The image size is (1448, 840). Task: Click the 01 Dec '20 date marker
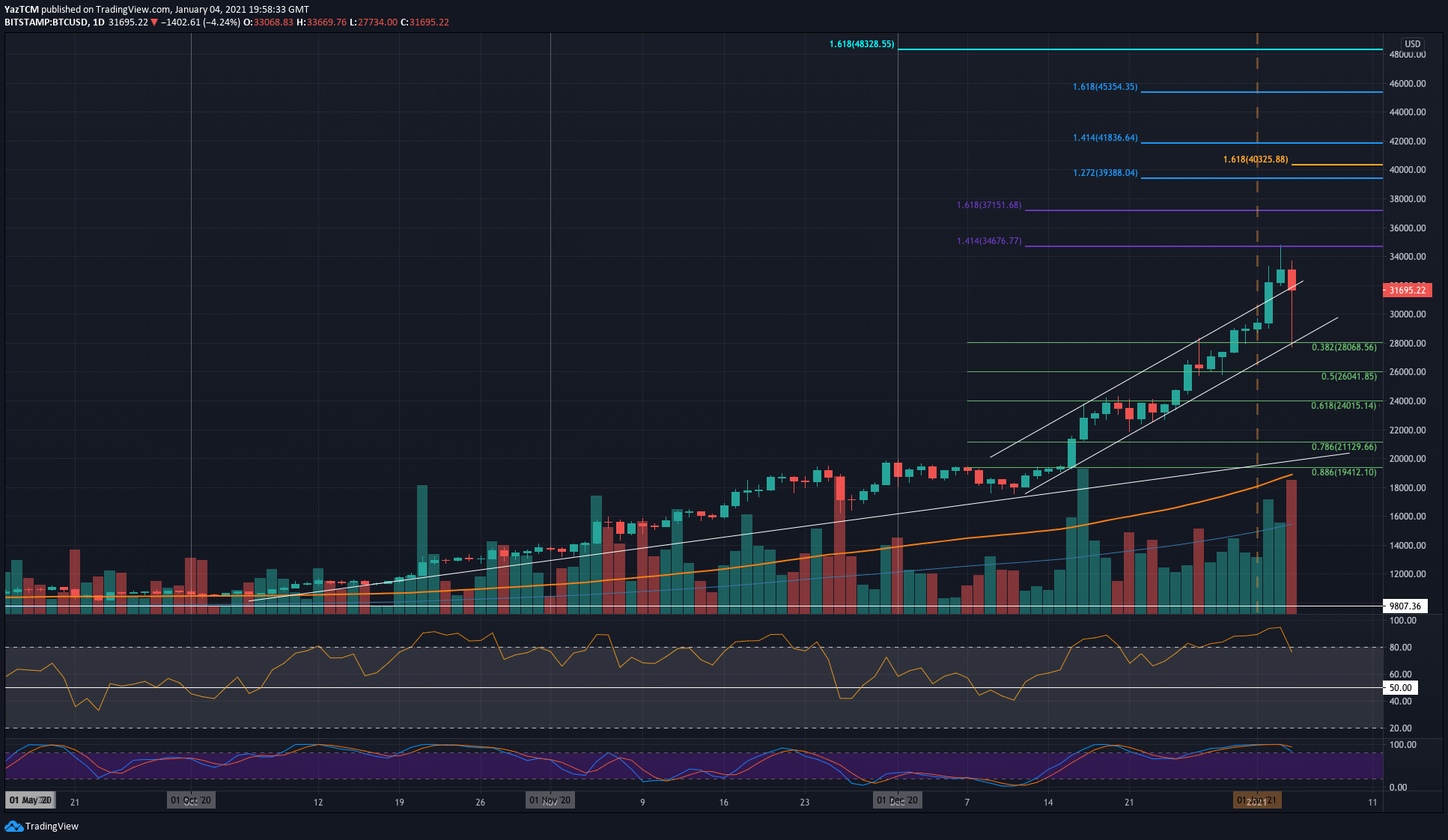[897, 800]
